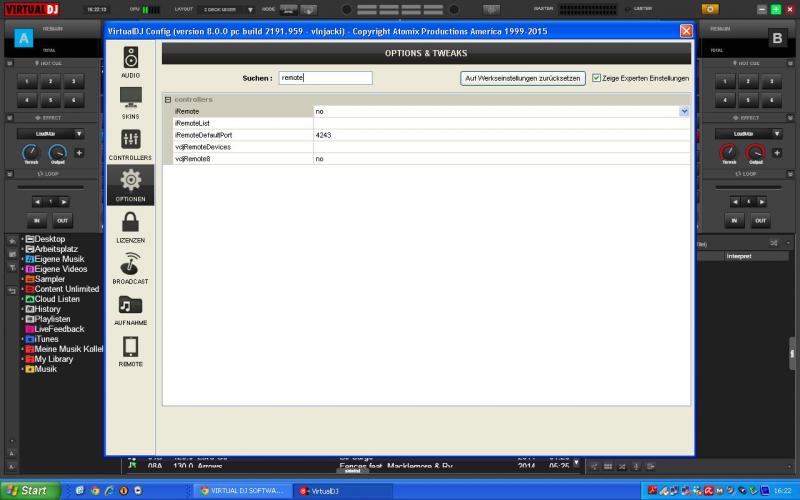Image resolution: width=800 pixels, height=500 pixels.
Task: Select the Optionen gear section
Action: point(131,185)
